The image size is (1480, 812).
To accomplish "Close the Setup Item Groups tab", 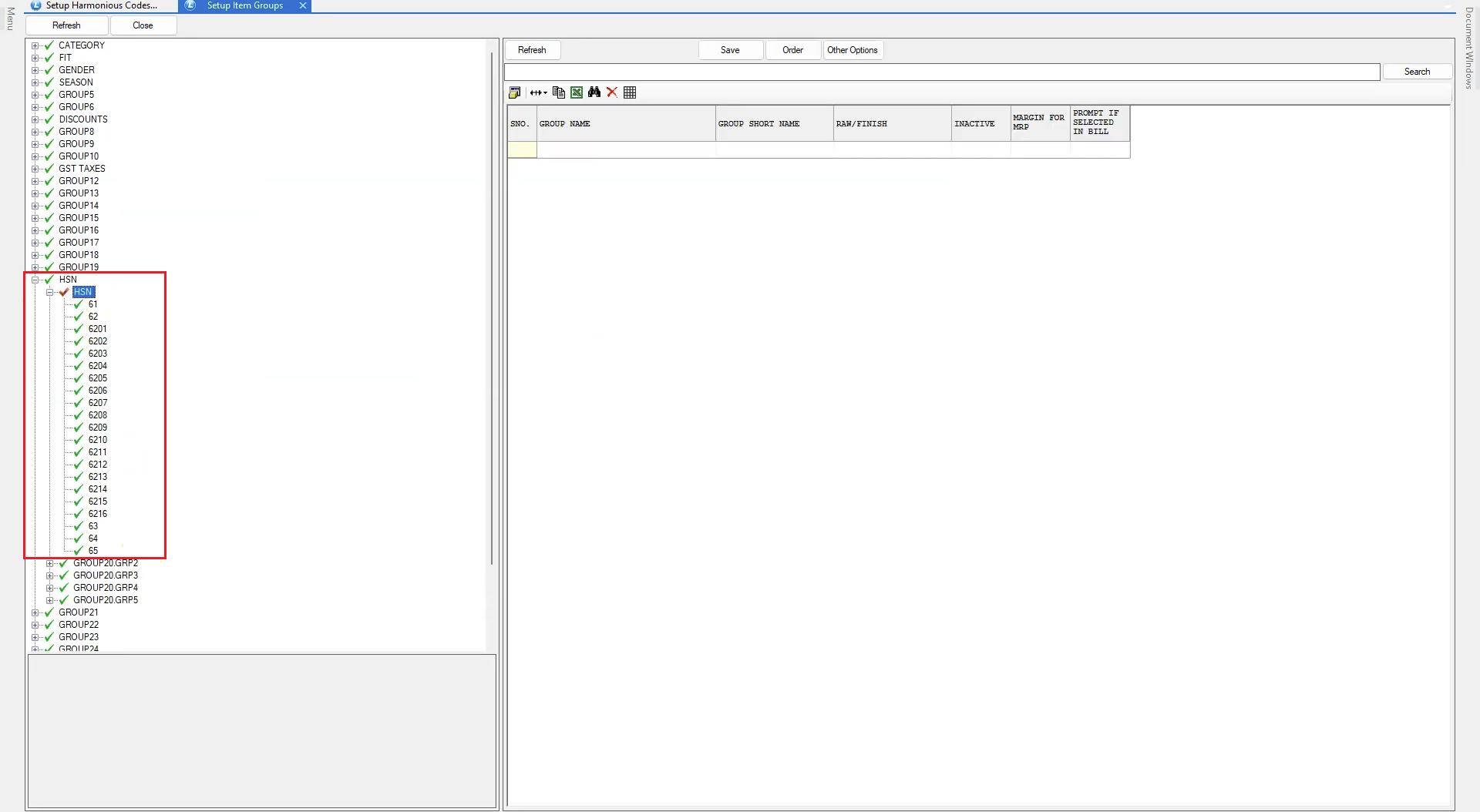I will (x=303, y=5).
